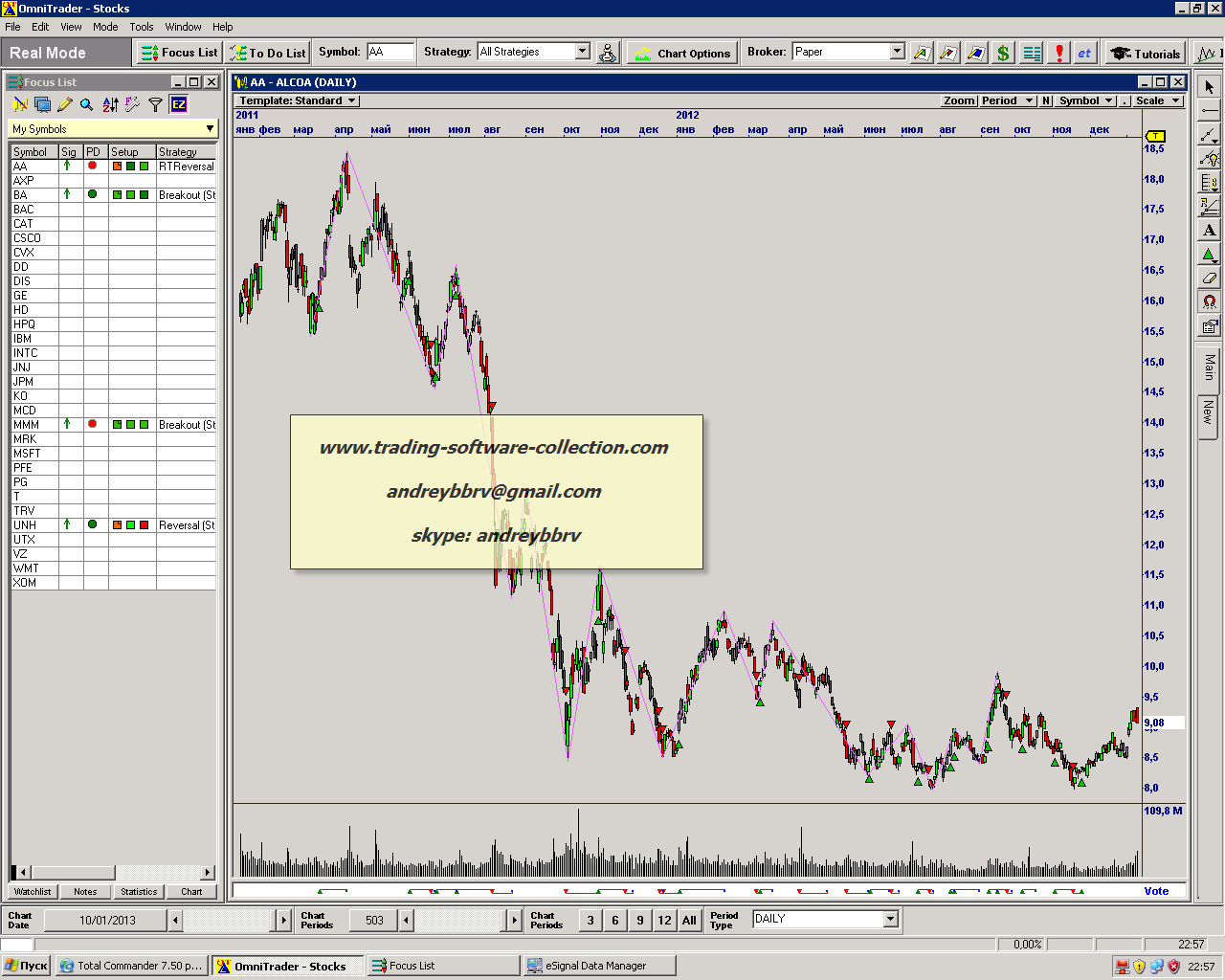
Task: Toggle the EZ button in Focus List
Action: [x=179, y=104]
